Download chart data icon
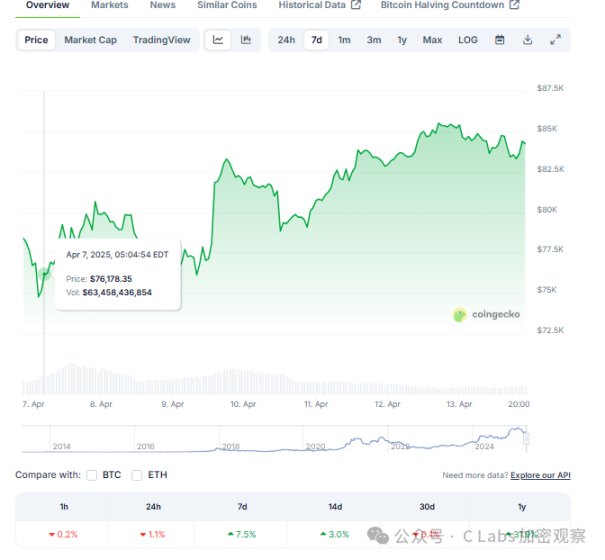The width and height of the screenshot is (605, 560). tap(528, 40)
